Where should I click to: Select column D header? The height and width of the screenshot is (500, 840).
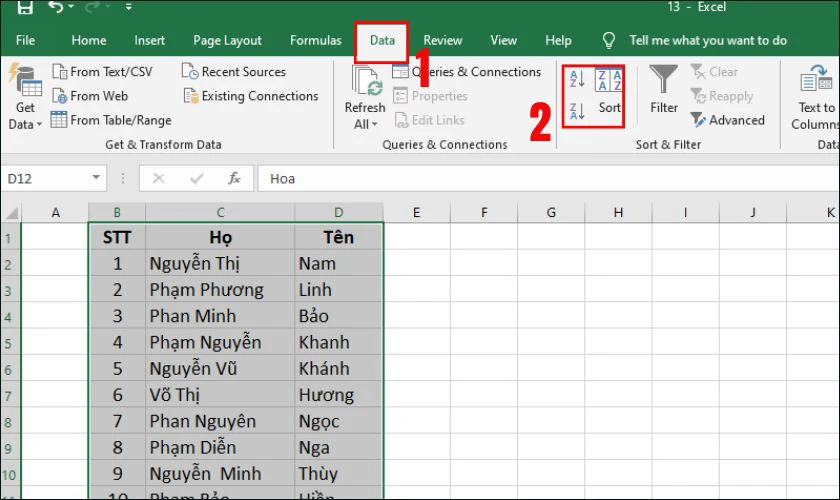pyautogui.click(x=339, y=213)
